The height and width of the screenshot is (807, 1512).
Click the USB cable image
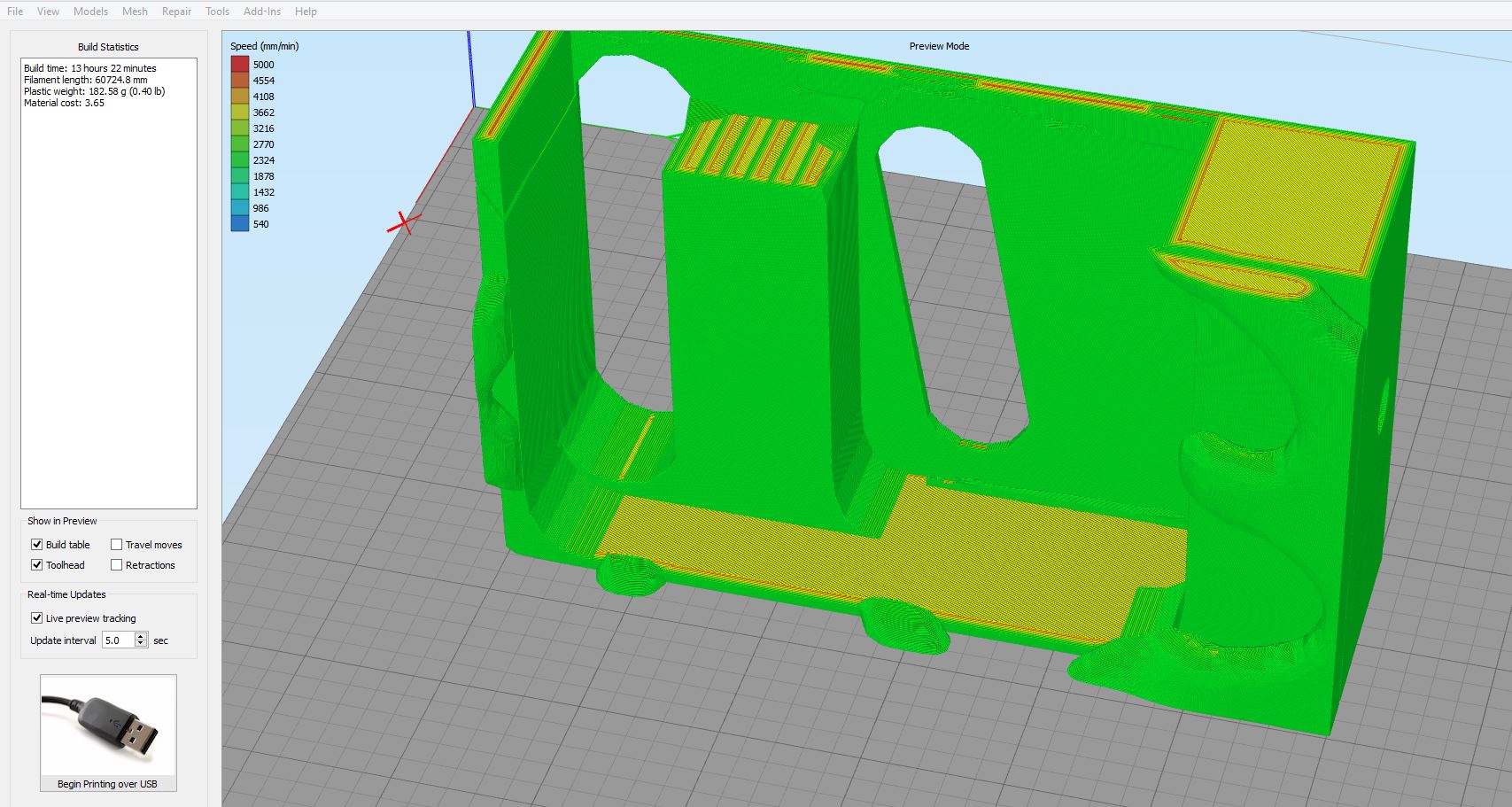click(107, 726)
